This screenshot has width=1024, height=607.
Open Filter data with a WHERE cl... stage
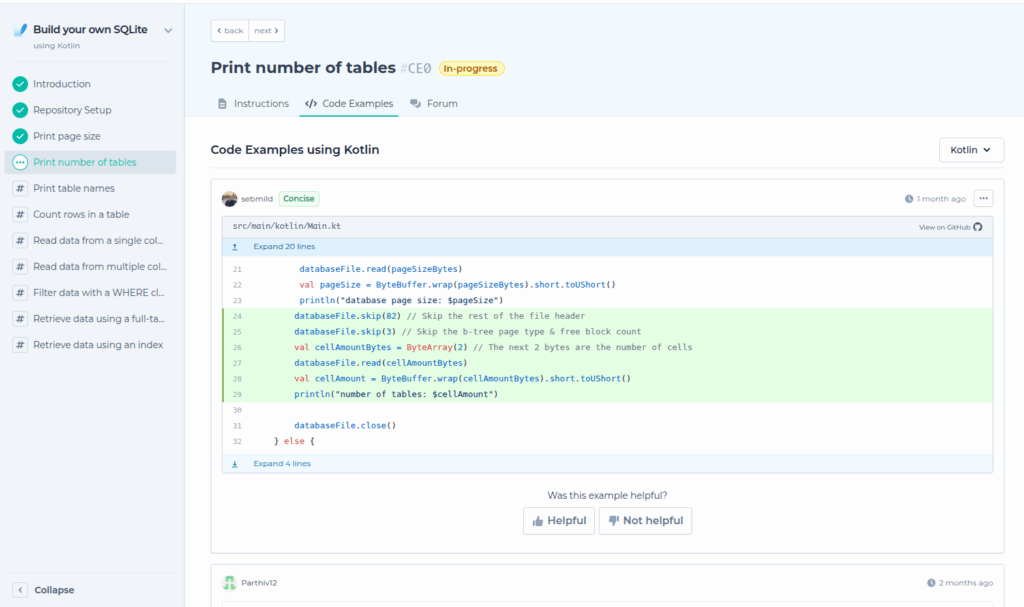pos(90,293)
